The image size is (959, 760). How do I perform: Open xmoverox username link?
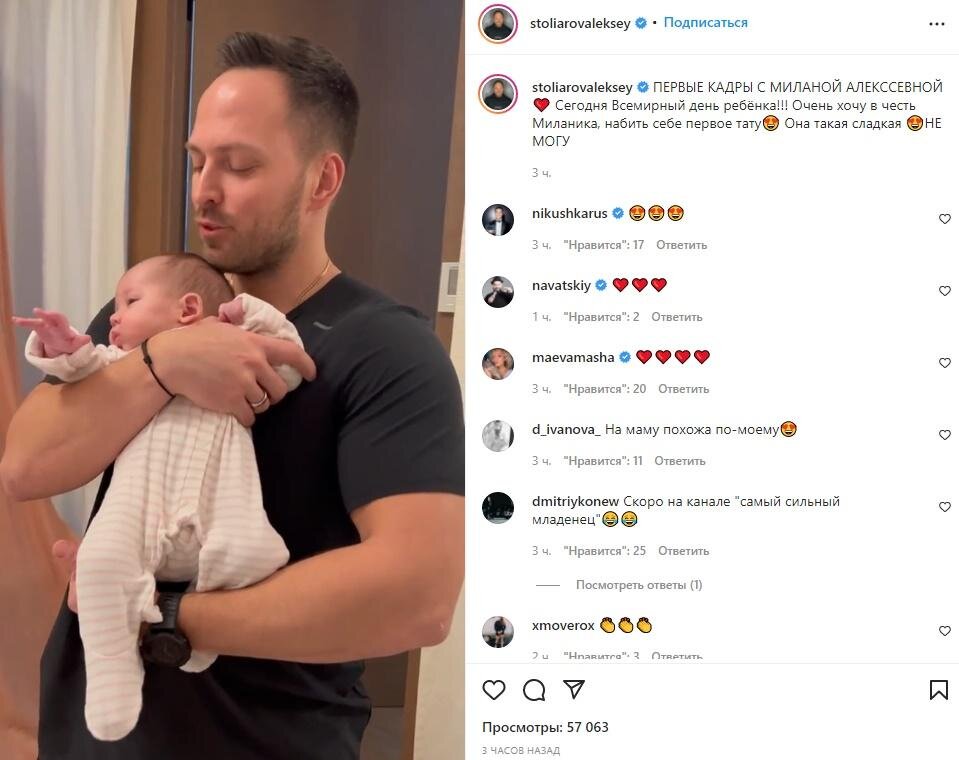(x=563, y=625)
